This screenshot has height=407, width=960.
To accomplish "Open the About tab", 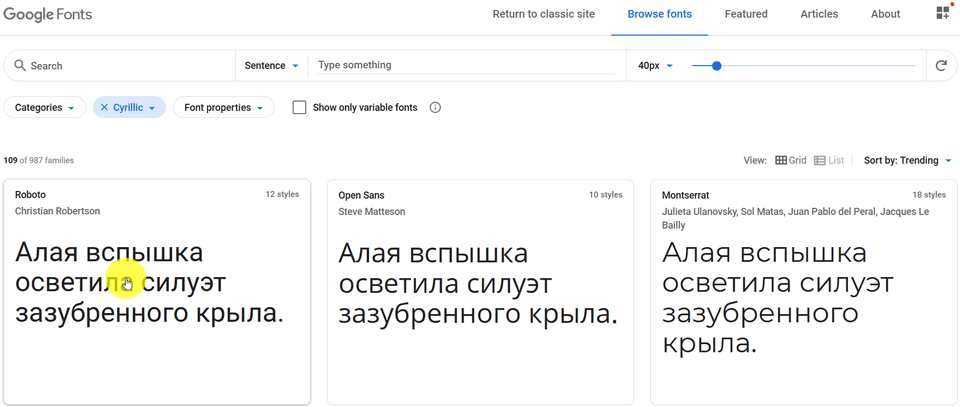I will click(885, 14).
